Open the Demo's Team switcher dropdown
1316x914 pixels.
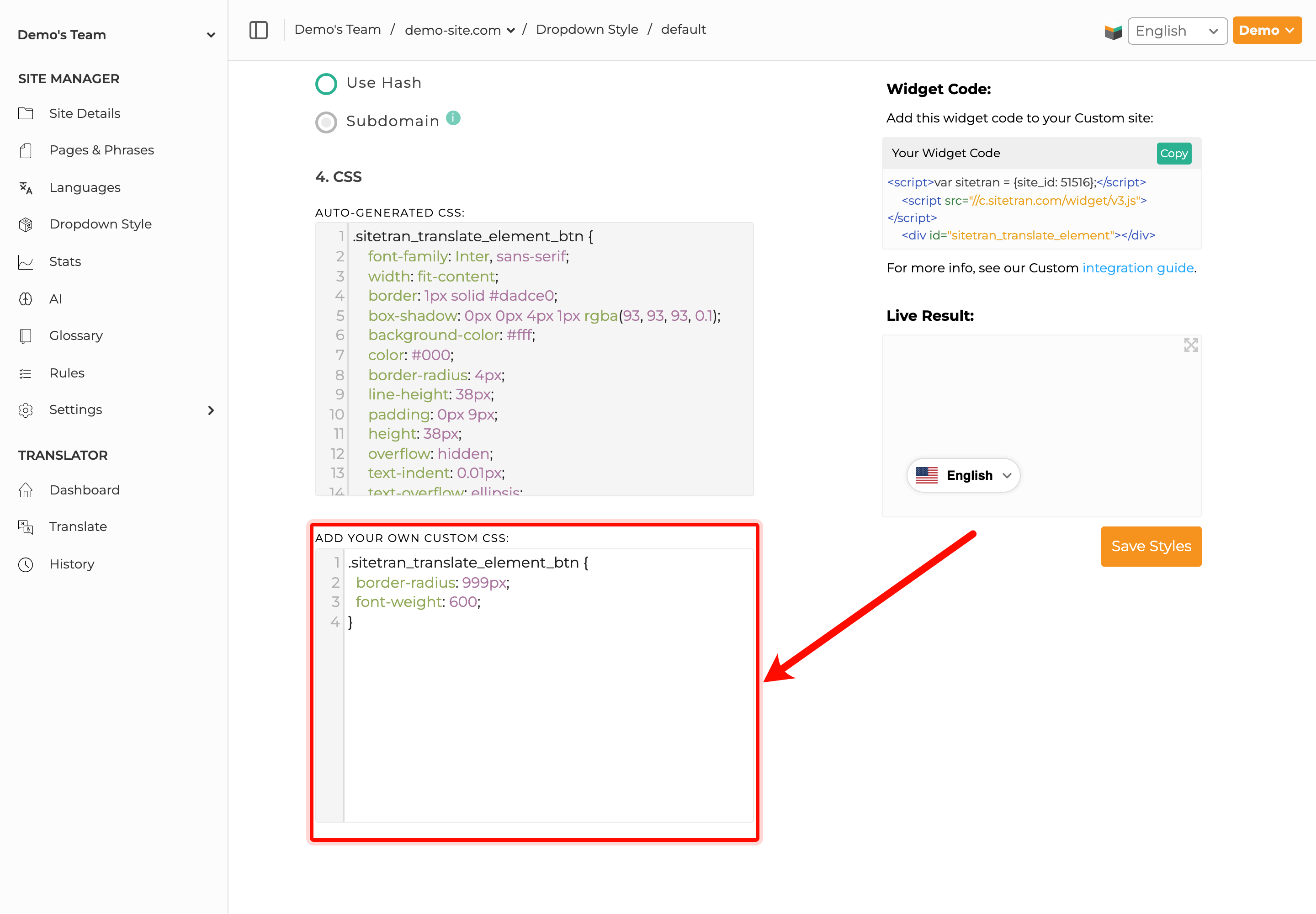point(116,35)
